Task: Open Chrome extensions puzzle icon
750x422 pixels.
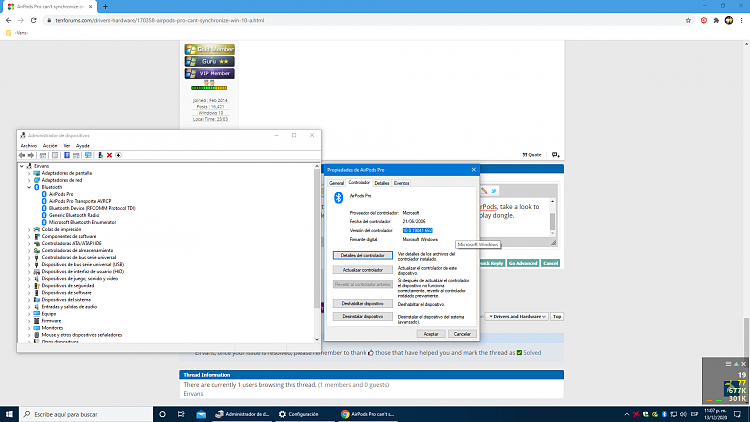Action: click(716, 20)
